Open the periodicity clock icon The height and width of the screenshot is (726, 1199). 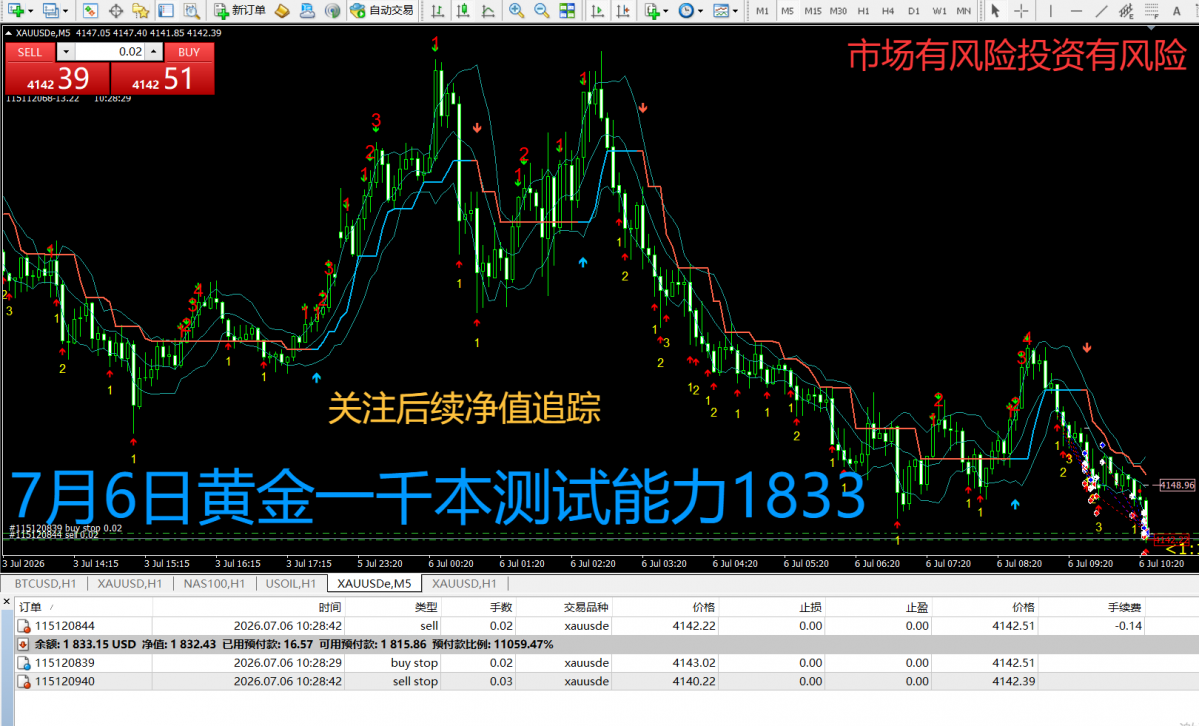686,11
